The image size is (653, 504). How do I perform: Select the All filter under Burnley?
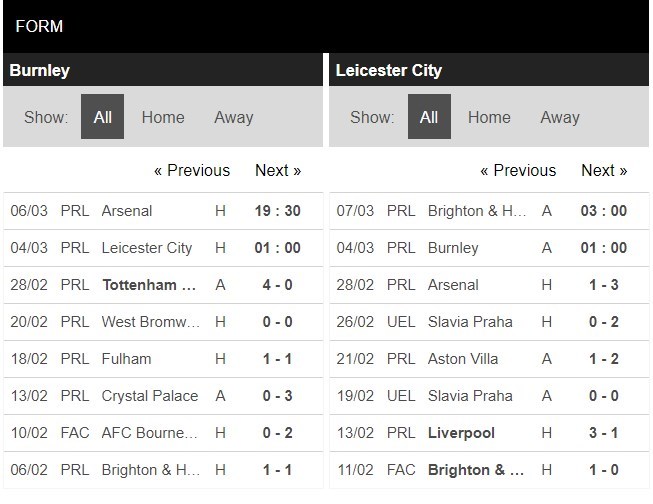pyautogui.click(x=102, y=117)
